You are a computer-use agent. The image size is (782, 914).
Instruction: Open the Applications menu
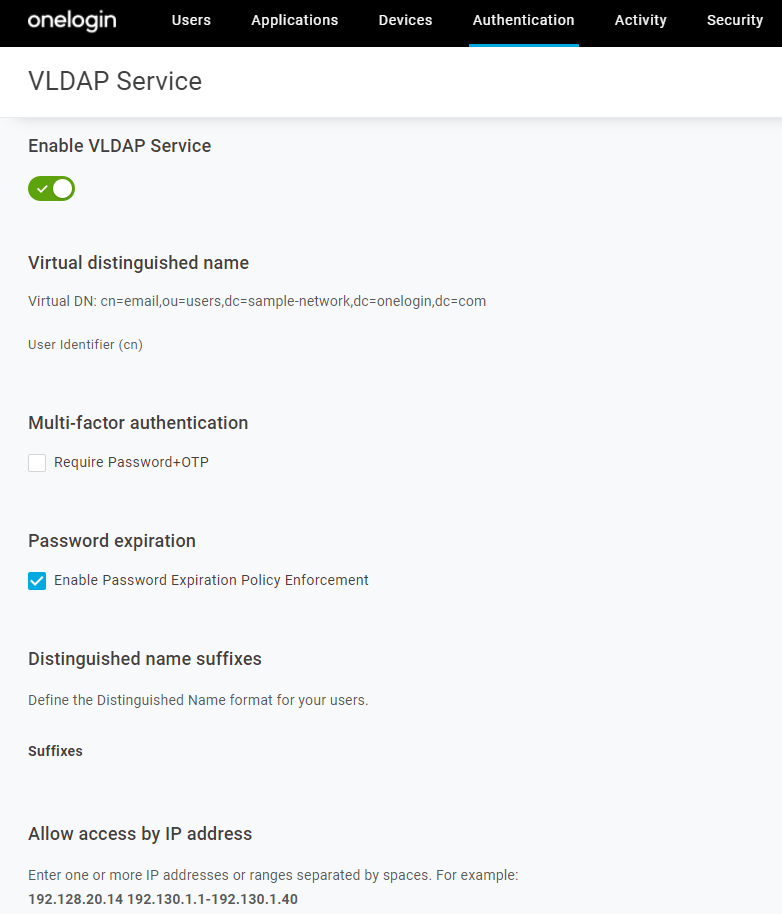[295, 20]
